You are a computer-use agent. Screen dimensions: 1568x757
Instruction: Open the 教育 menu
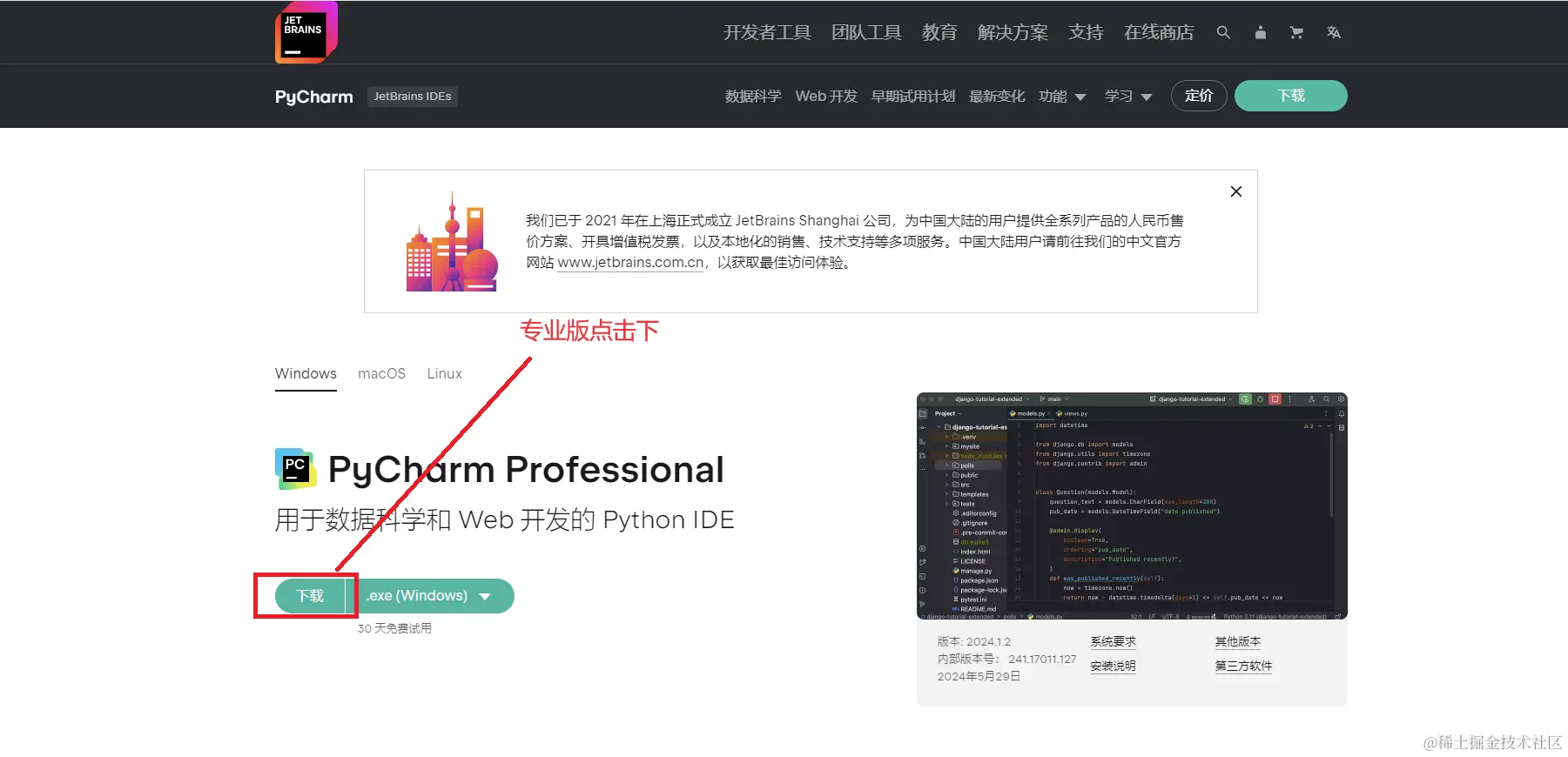(939, 32)
